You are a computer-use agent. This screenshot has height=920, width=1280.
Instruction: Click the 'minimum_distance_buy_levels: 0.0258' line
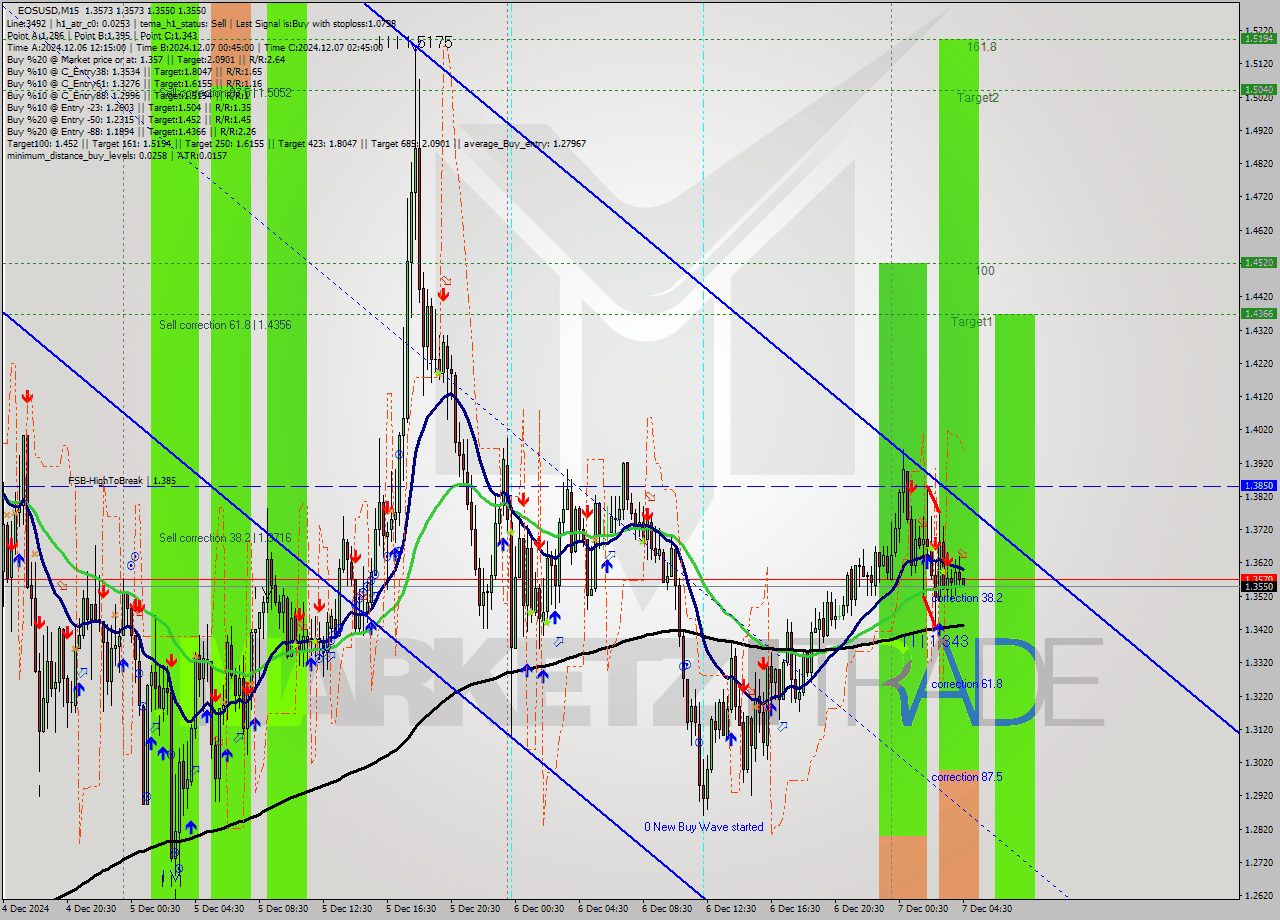[x=116, y=155]
